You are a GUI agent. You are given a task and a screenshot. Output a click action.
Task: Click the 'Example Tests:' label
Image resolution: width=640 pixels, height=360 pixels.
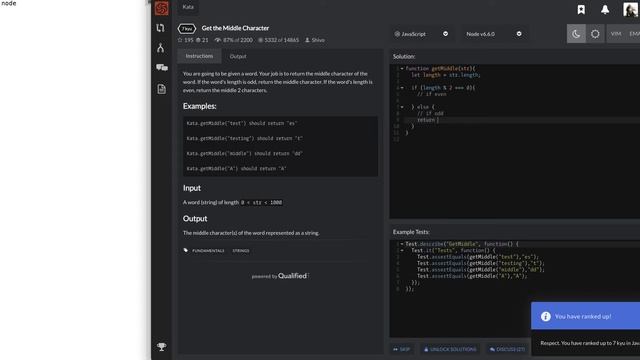pos(411,232)
